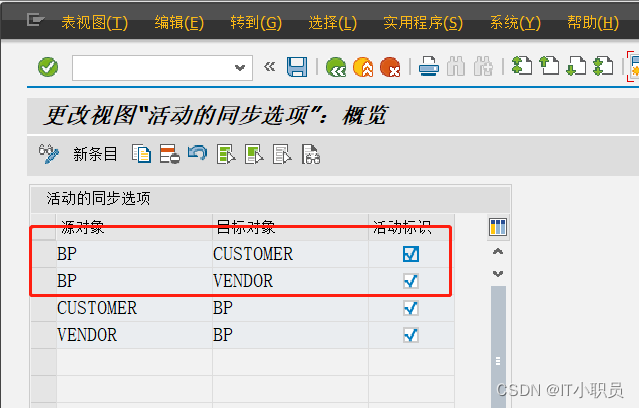Screen dimensions: 639x408
Task: Click the orange Exit icon
Action: 363,67
